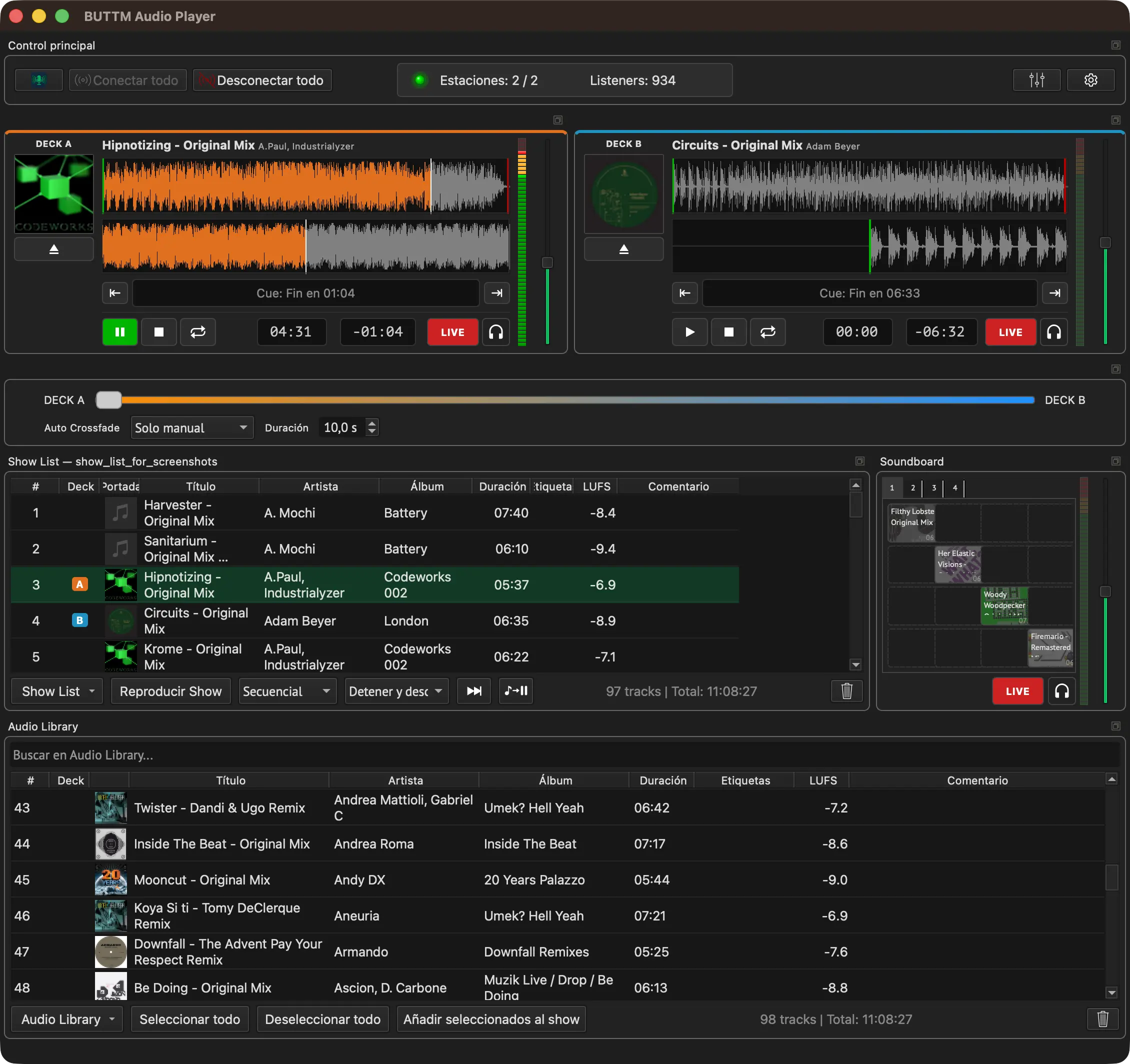Screen dimensions: 1130x1064
Task: Open the Detener y desc dropdown
Action: pyautogui.click(x=396, y=691)
